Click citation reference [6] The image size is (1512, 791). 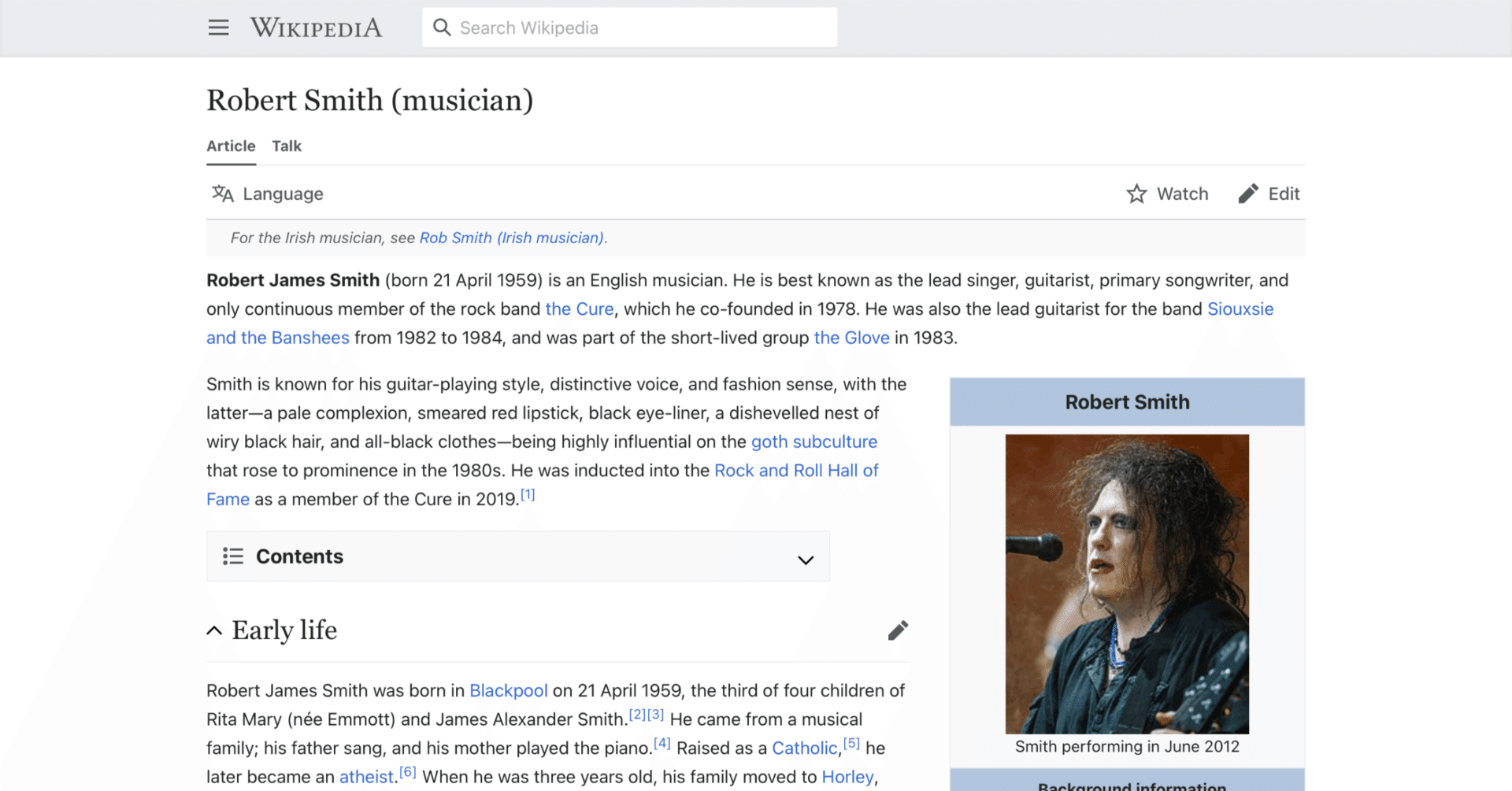coord(407,772)
